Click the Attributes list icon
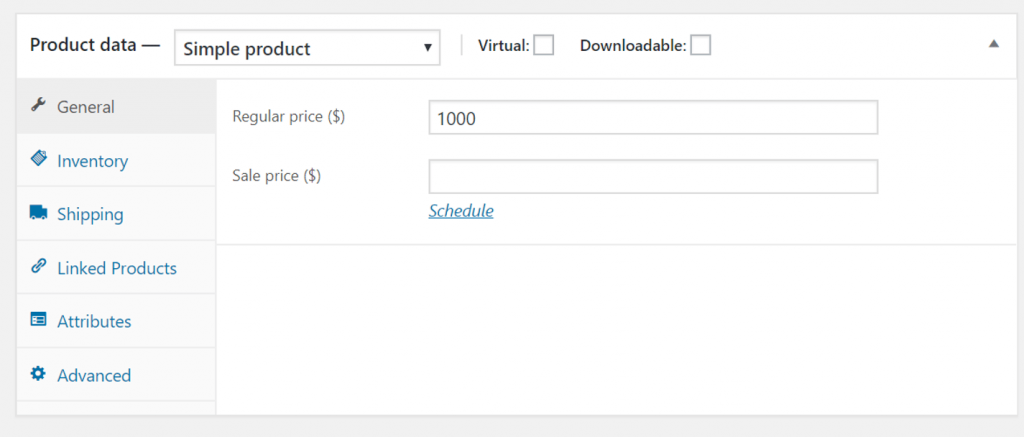 [38, 321]
